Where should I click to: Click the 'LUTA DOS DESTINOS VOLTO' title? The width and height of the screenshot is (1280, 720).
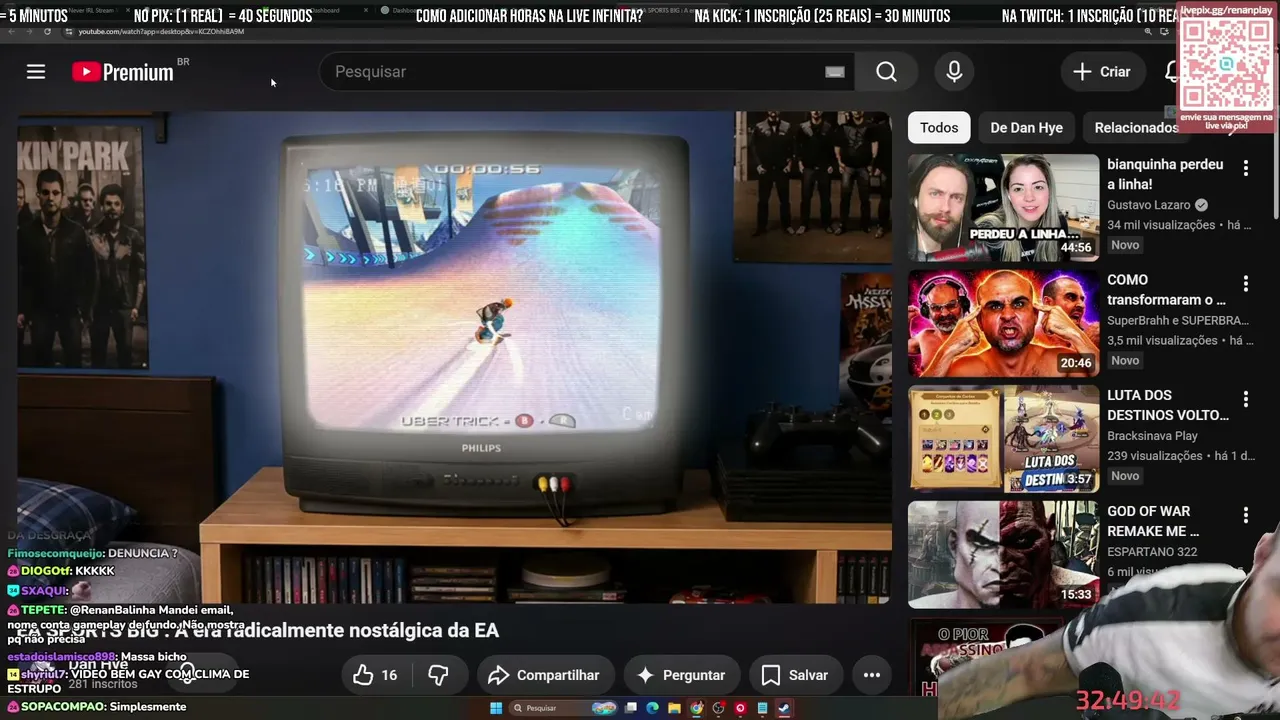click(x=1168, y=405)
